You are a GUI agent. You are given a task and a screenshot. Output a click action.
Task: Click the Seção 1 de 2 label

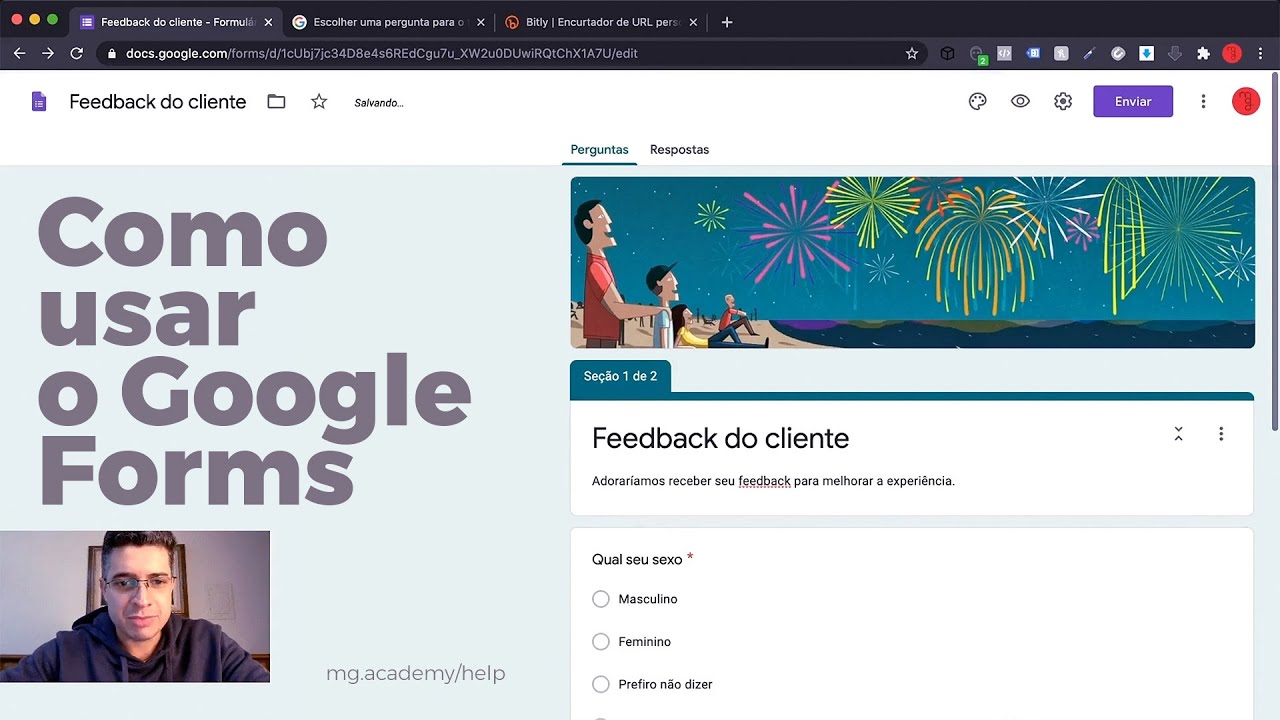pyautogui.click(x=620, y=376)
